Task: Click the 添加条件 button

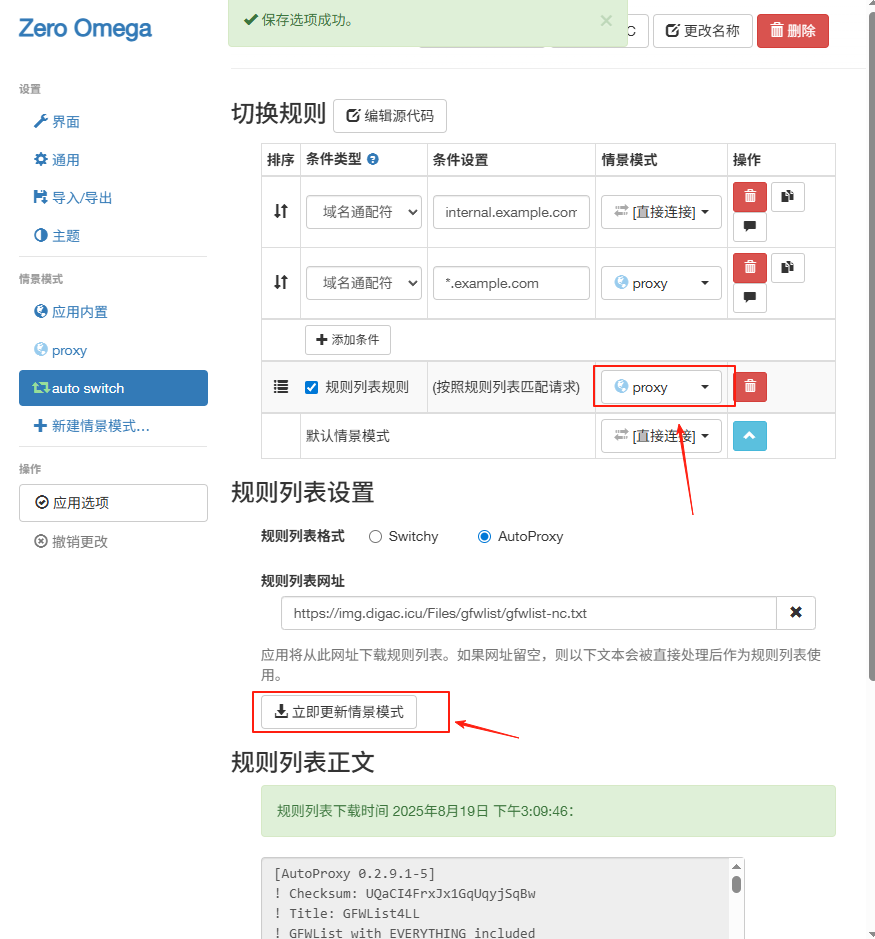Action: (348, 340)
